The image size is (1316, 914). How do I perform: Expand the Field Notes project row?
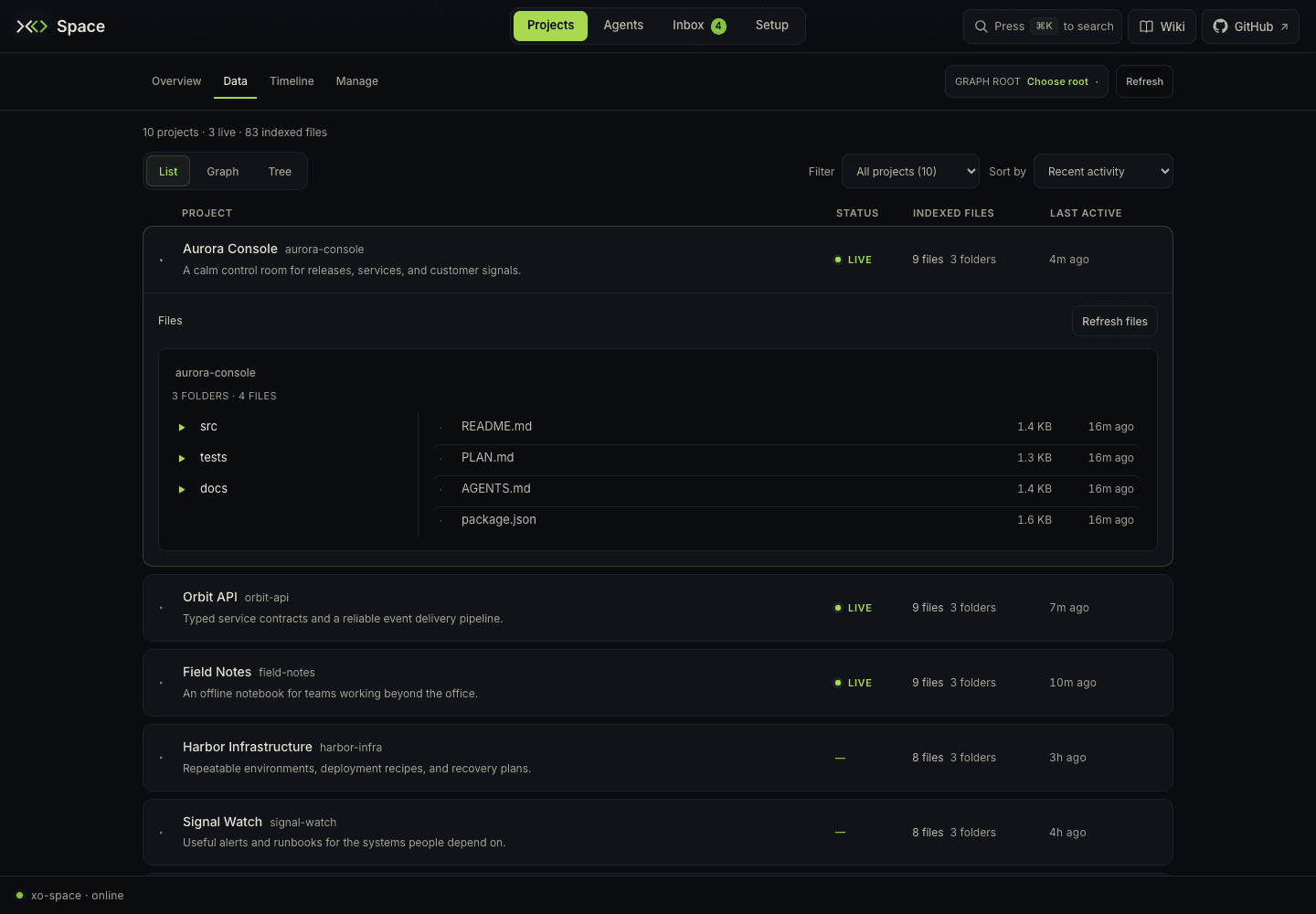(x=657, y=683)
